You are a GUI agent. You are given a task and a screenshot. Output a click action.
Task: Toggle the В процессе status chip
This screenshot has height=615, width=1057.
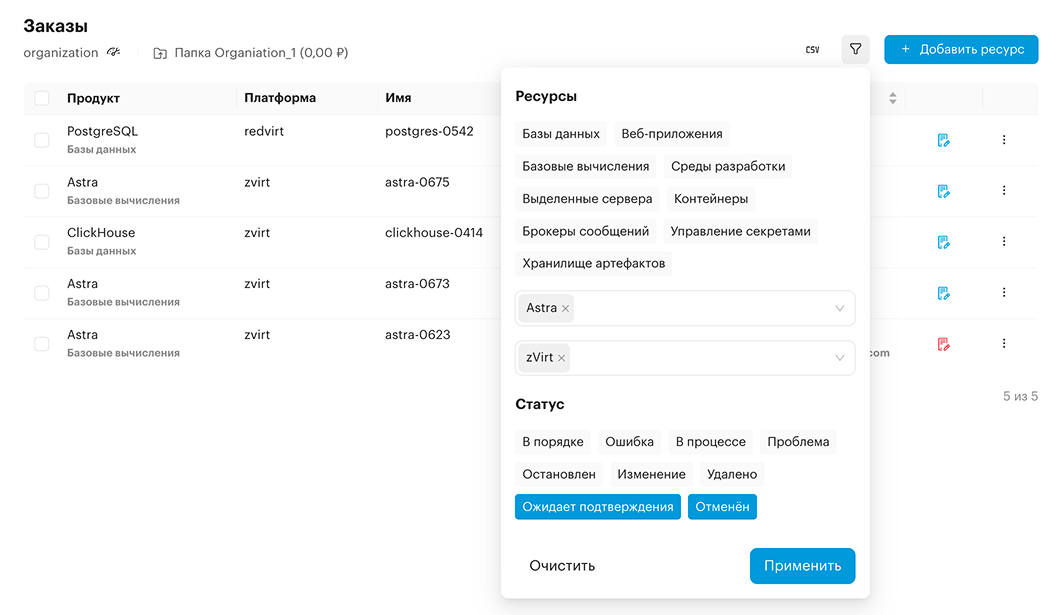point(711,442)
